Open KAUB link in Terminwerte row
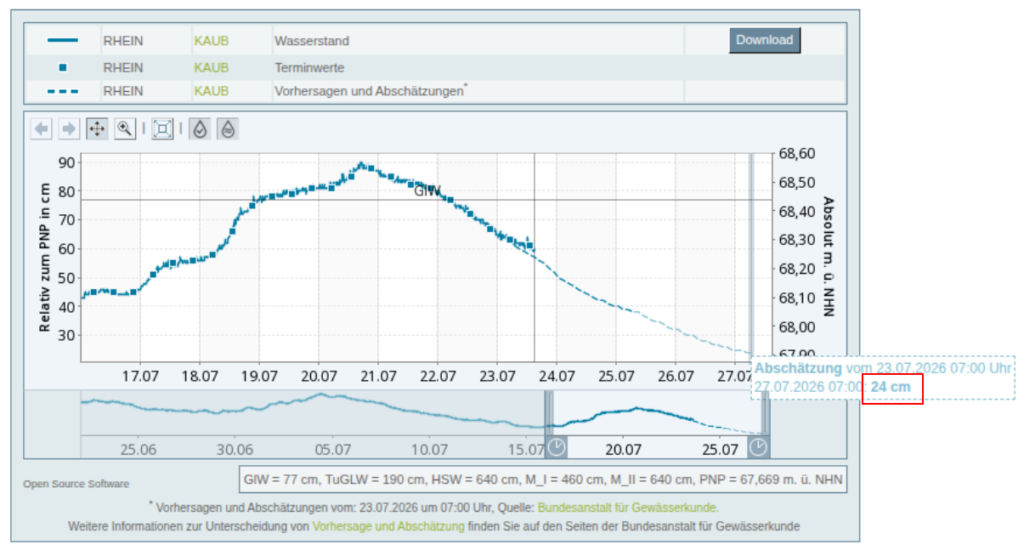The image size is (1024, 556). point(211,67)
